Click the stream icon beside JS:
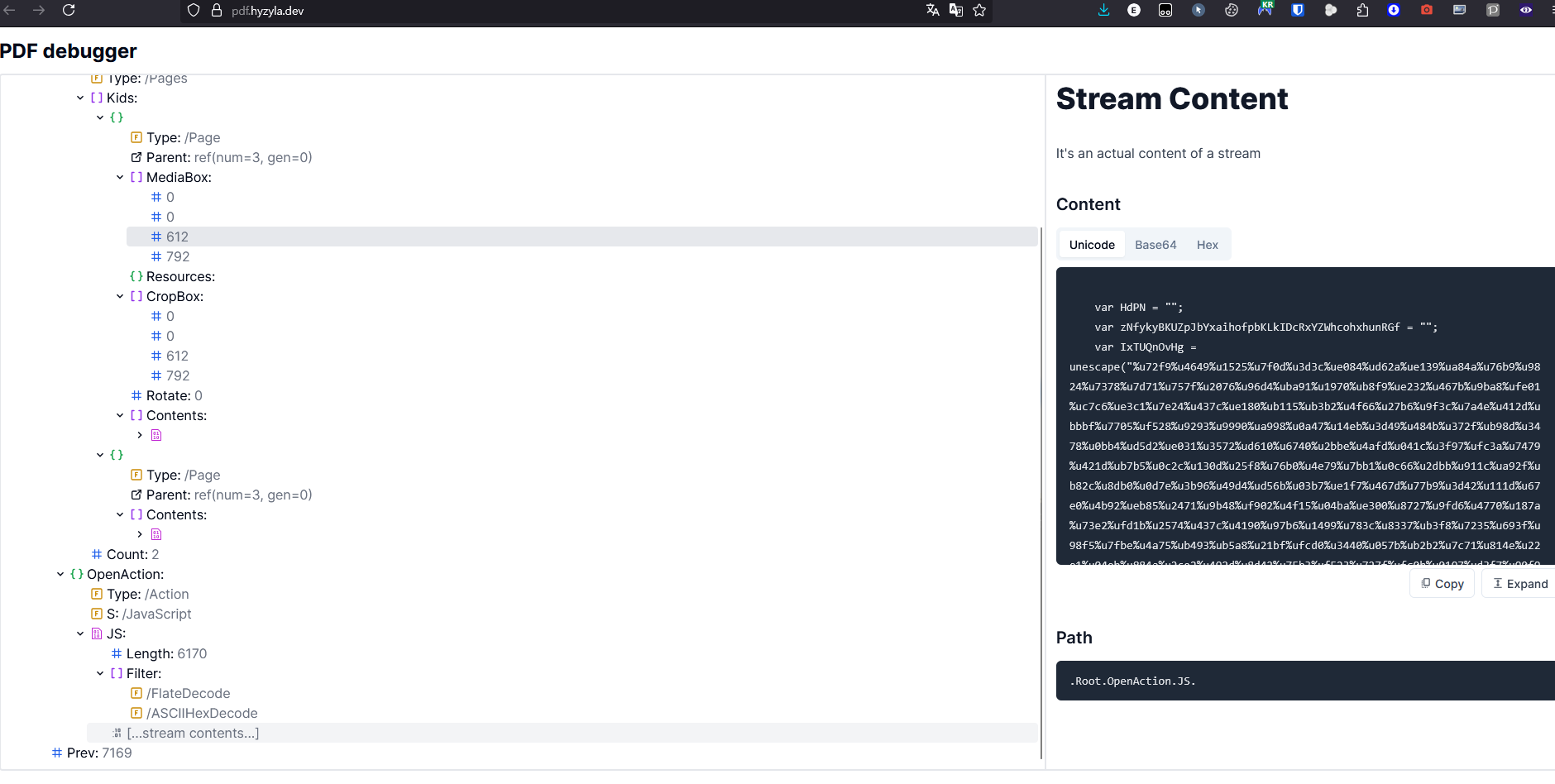Image resolution: width=1555 pixels, height=784 pixels. click(97, 633)
